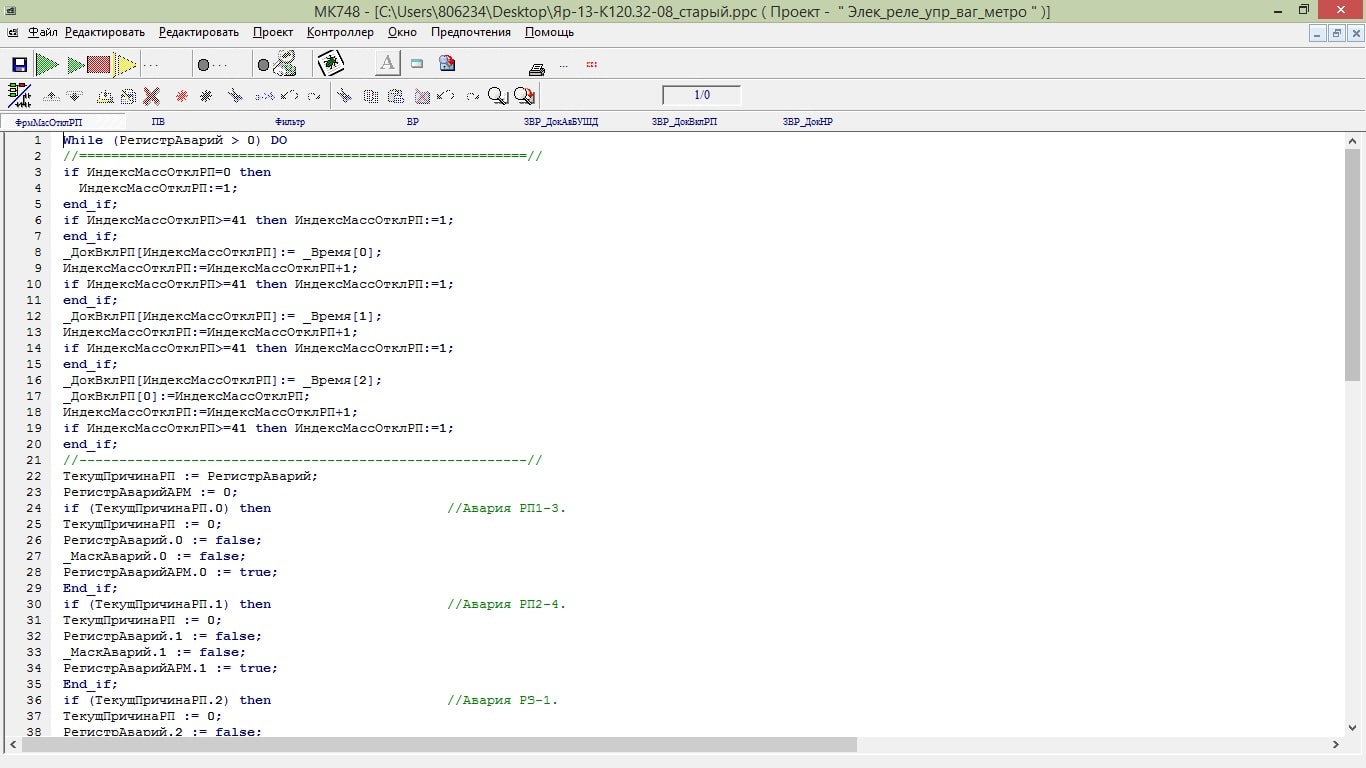Click the red X delete icon
Viewport: 1366px width, 768px height.
152,96
